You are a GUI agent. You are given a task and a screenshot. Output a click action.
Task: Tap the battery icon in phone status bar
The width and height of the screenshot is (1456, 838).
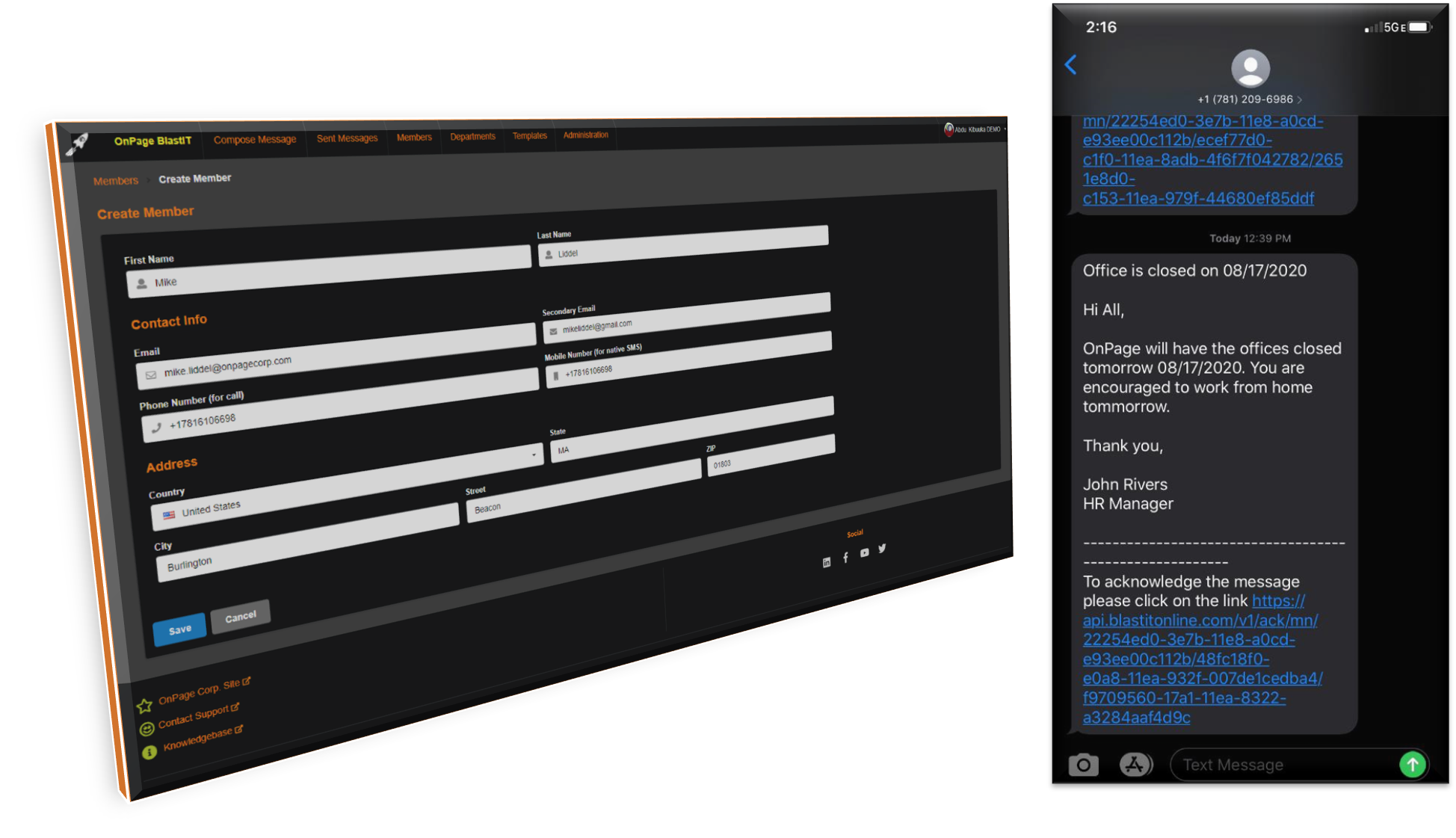coord(1419,27)
